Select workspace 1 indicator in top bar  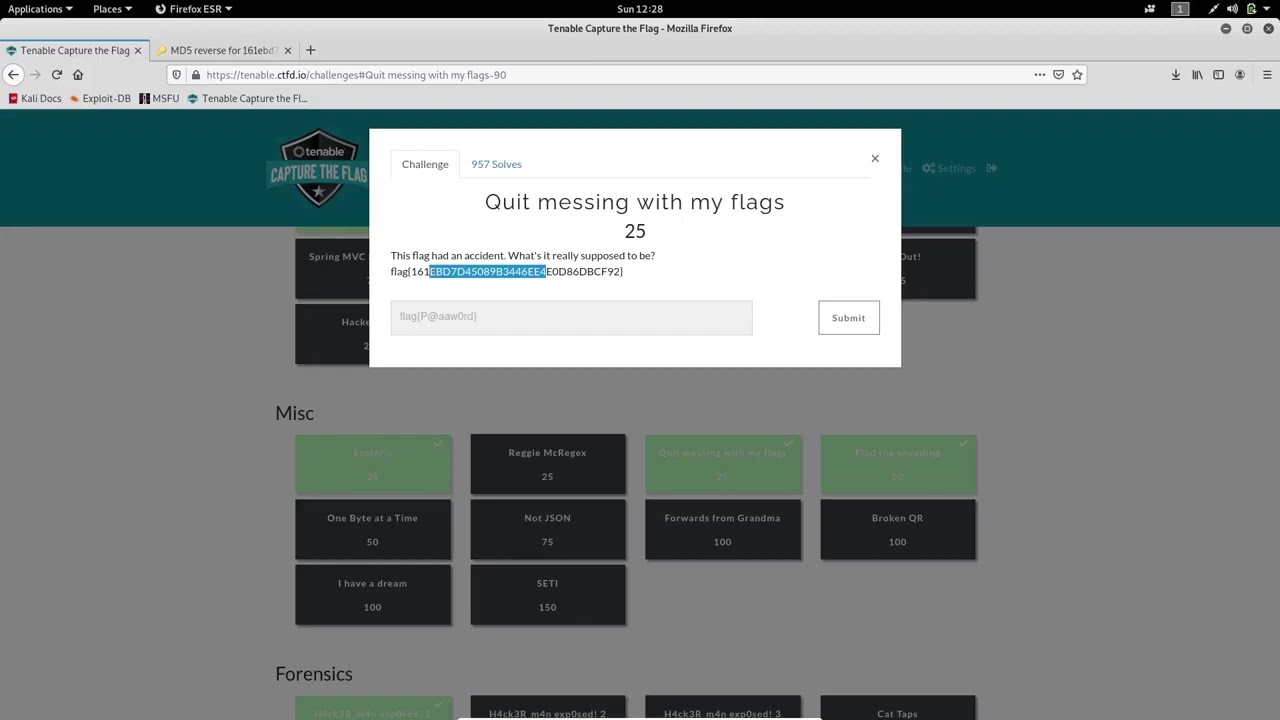(x=1180, y=9)
